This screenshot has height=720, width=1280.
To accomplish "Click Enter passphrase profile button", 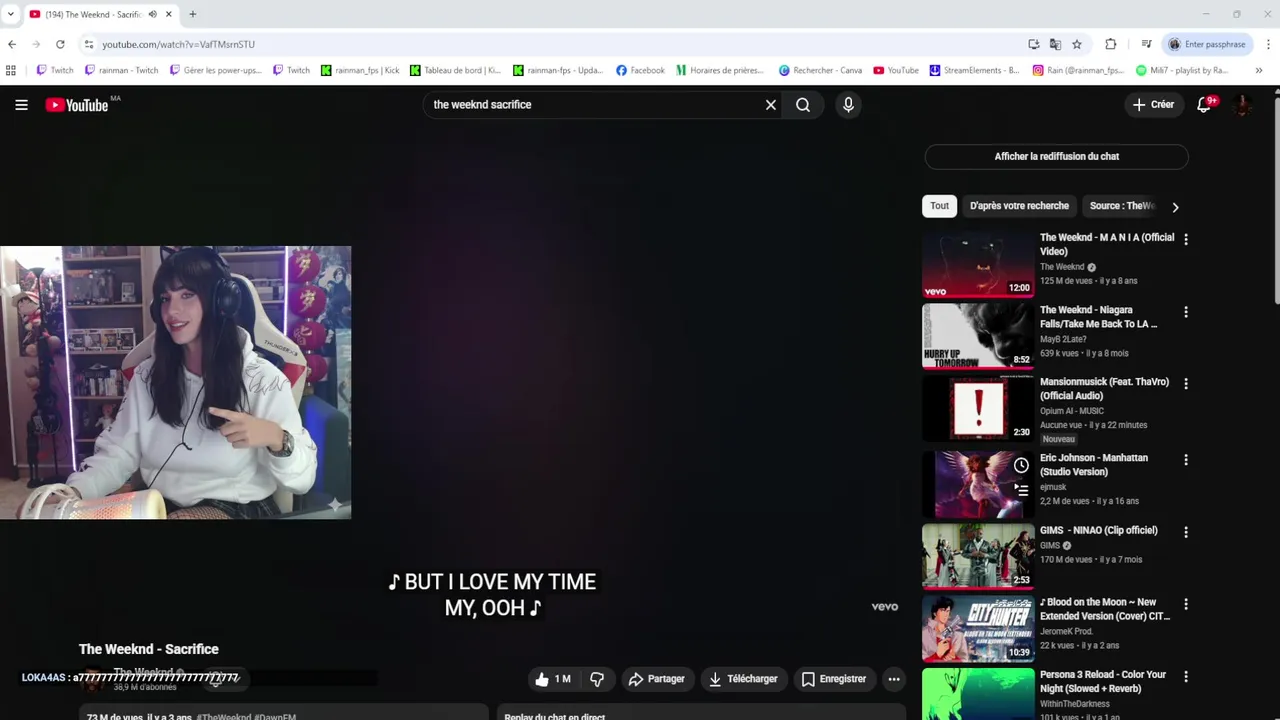I will pos(1207,44).
